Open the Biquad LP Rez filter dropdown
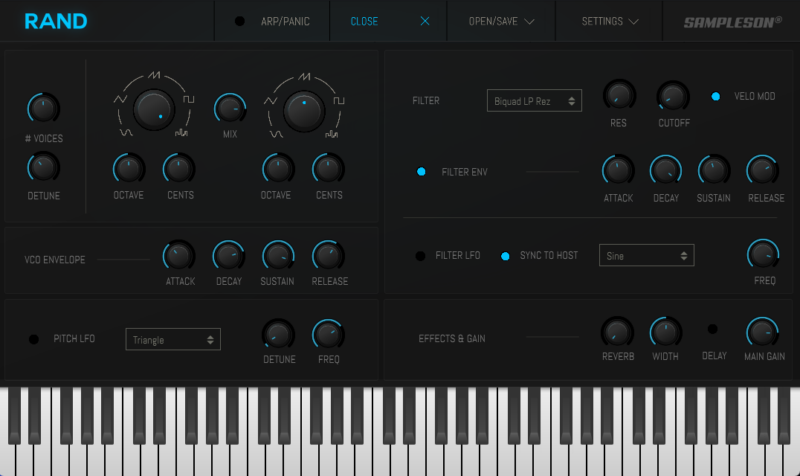 coord(534,101)
